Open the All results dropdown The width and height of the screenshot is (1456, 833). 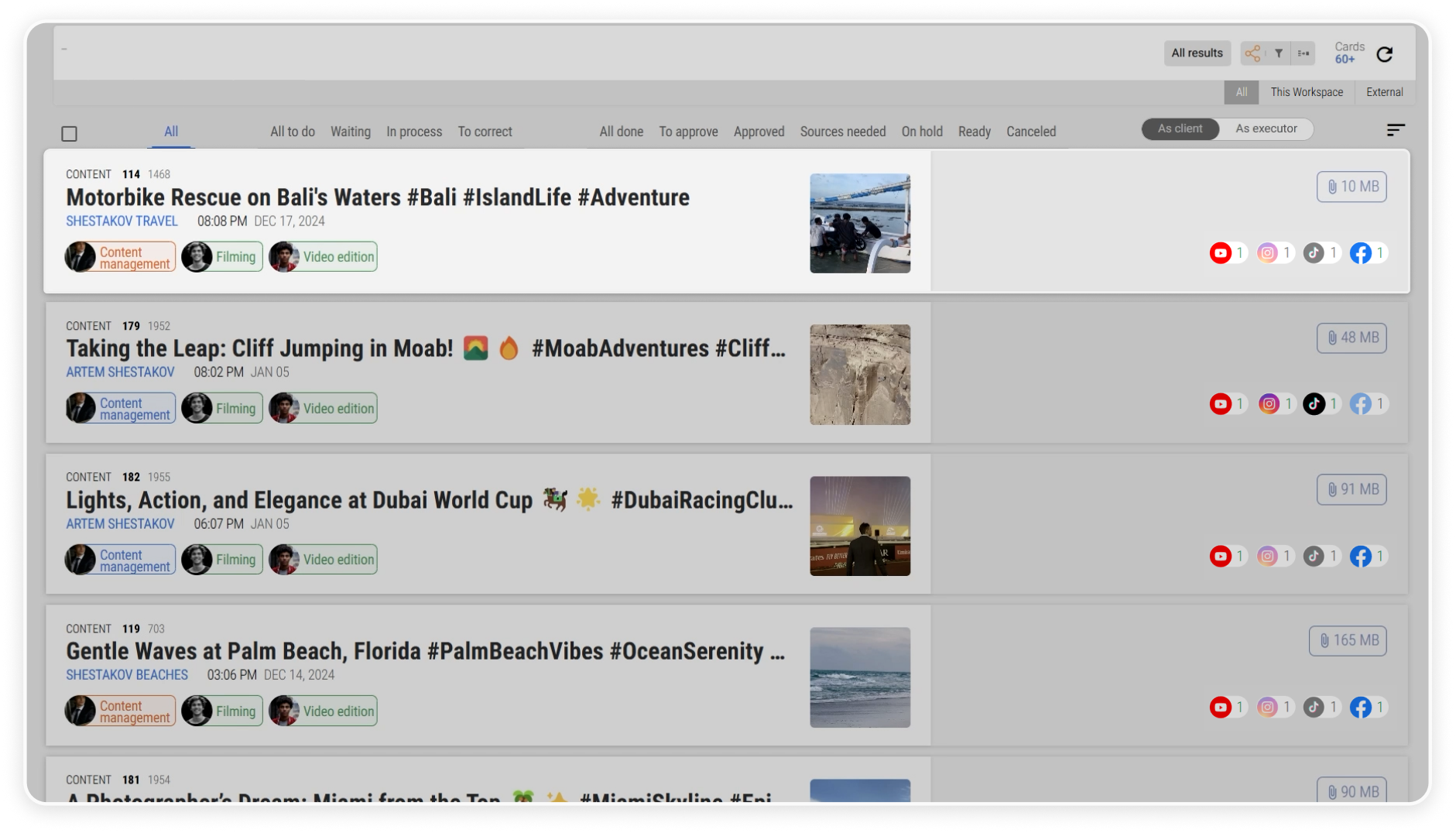tap(1197, 53)
